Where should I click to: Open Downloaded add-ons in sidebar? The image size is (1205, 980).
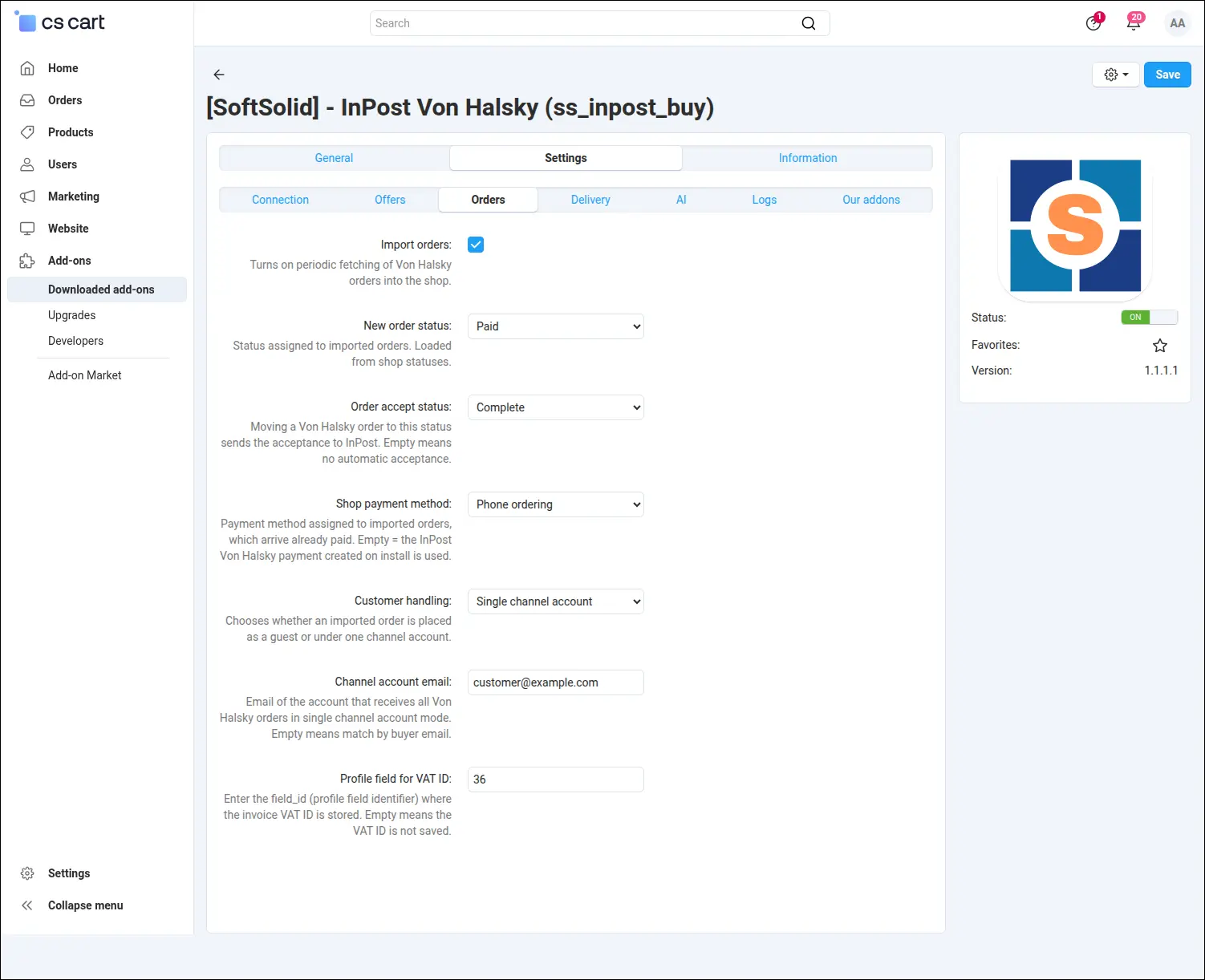tap(97, 290)
